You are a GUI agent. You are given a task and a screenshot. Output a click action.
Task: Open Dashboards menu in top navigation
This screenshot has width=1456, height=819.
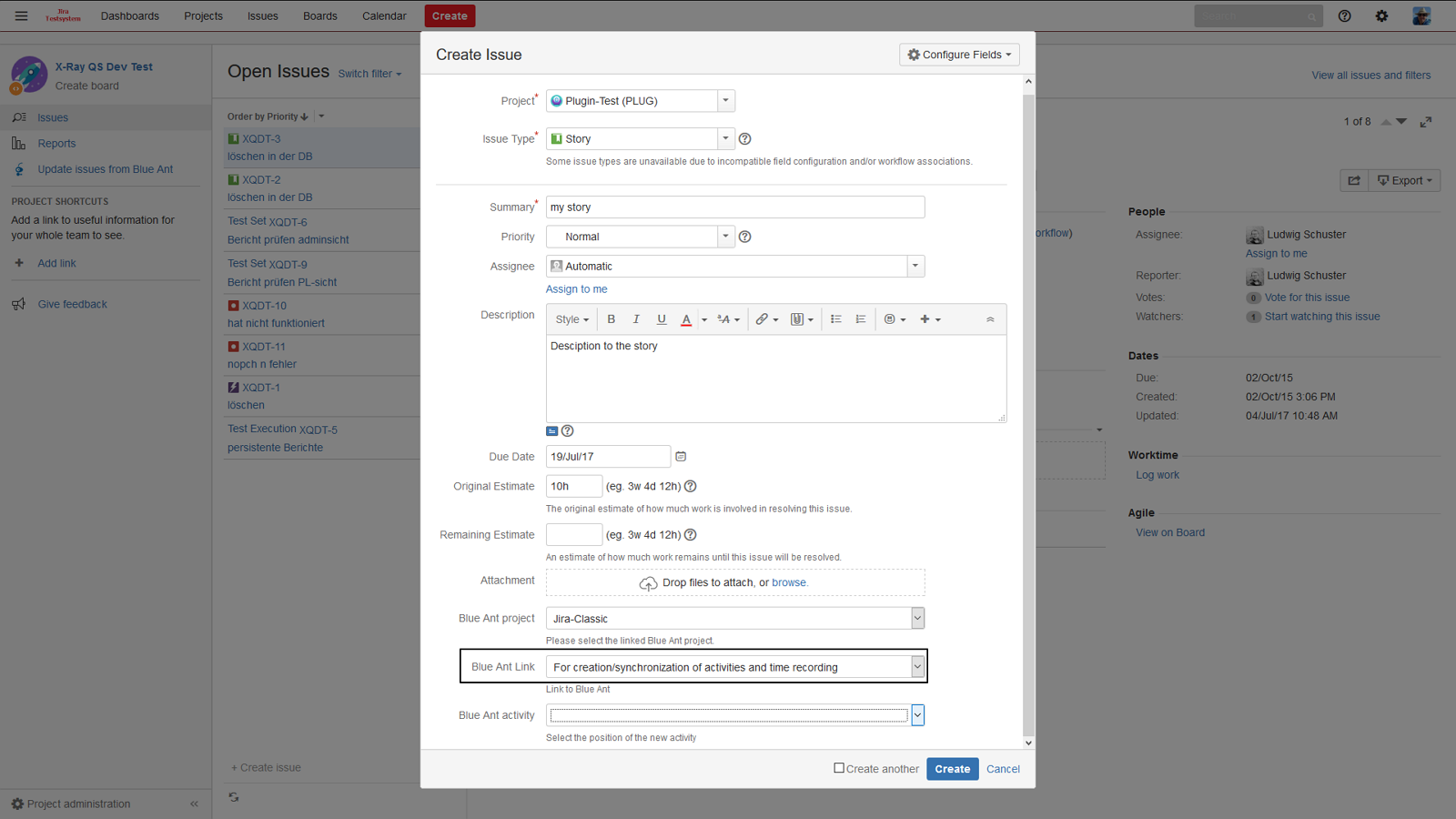pos(130,16)
